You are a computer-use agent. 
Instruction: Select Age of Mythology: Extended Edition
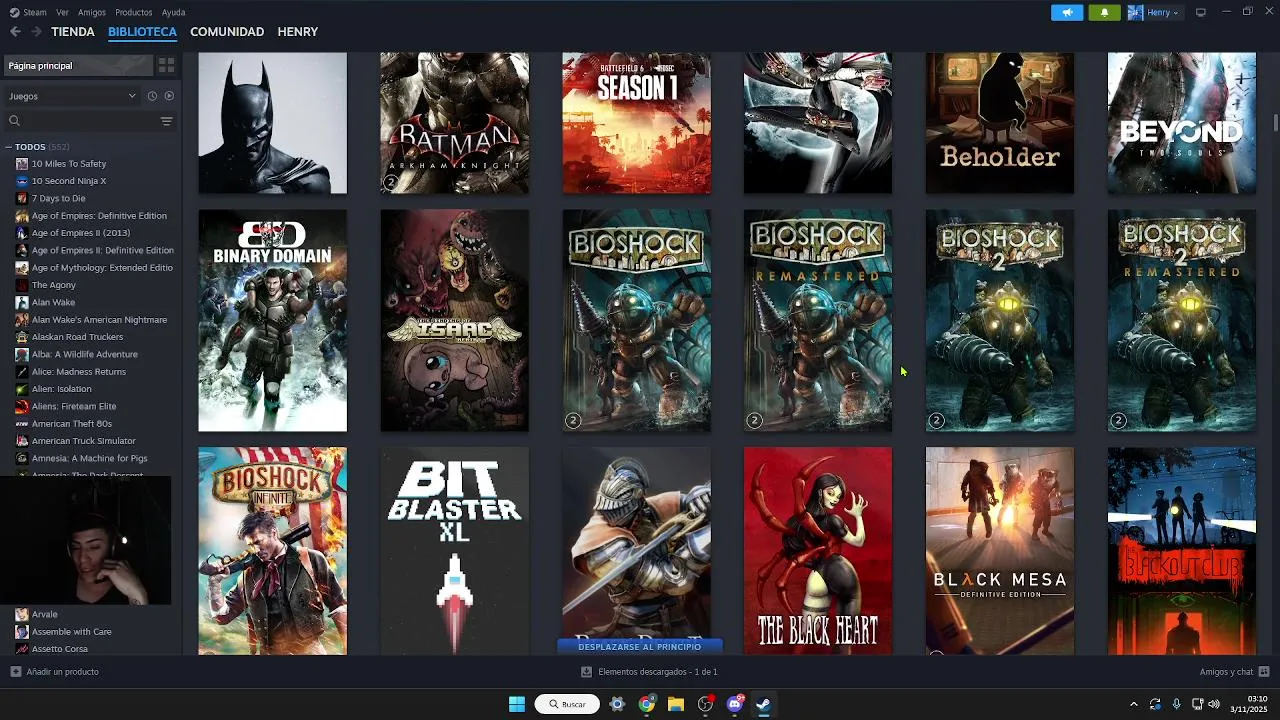(102, 268)
